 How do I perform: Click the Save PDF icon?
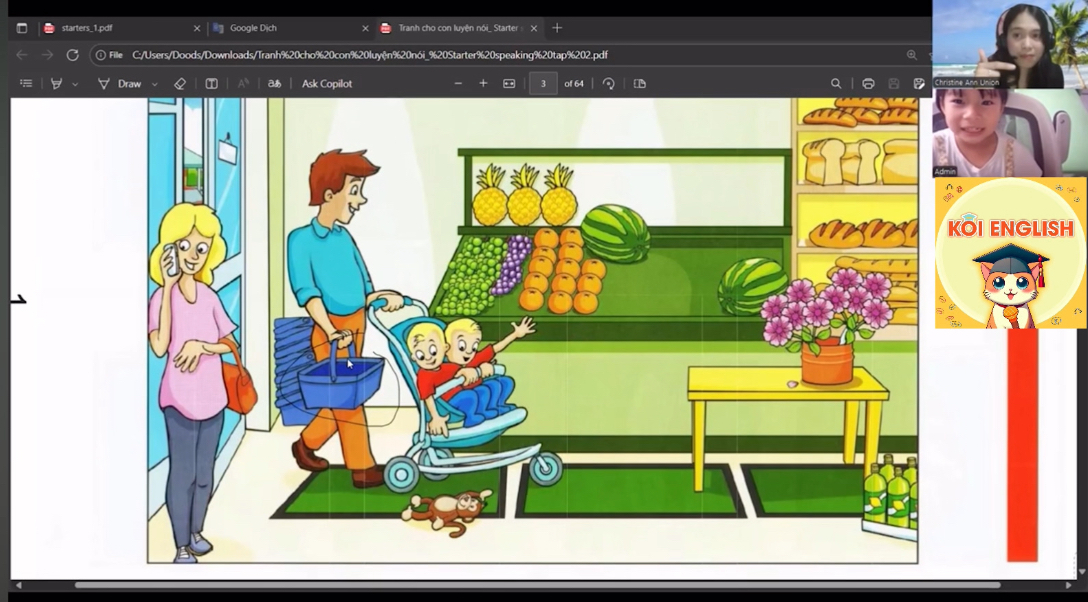pos(894,83)
